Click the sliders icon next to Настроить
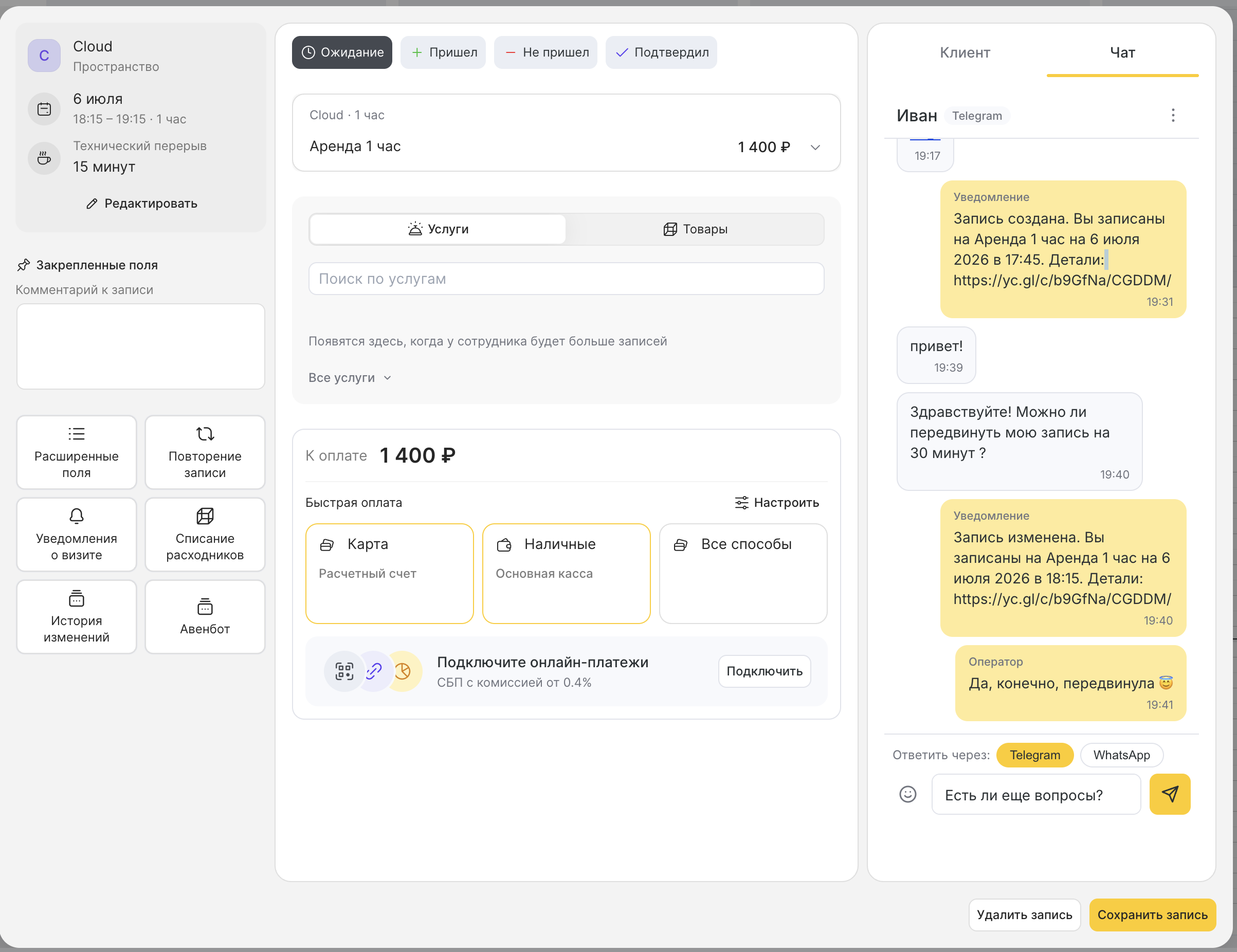 741,503
